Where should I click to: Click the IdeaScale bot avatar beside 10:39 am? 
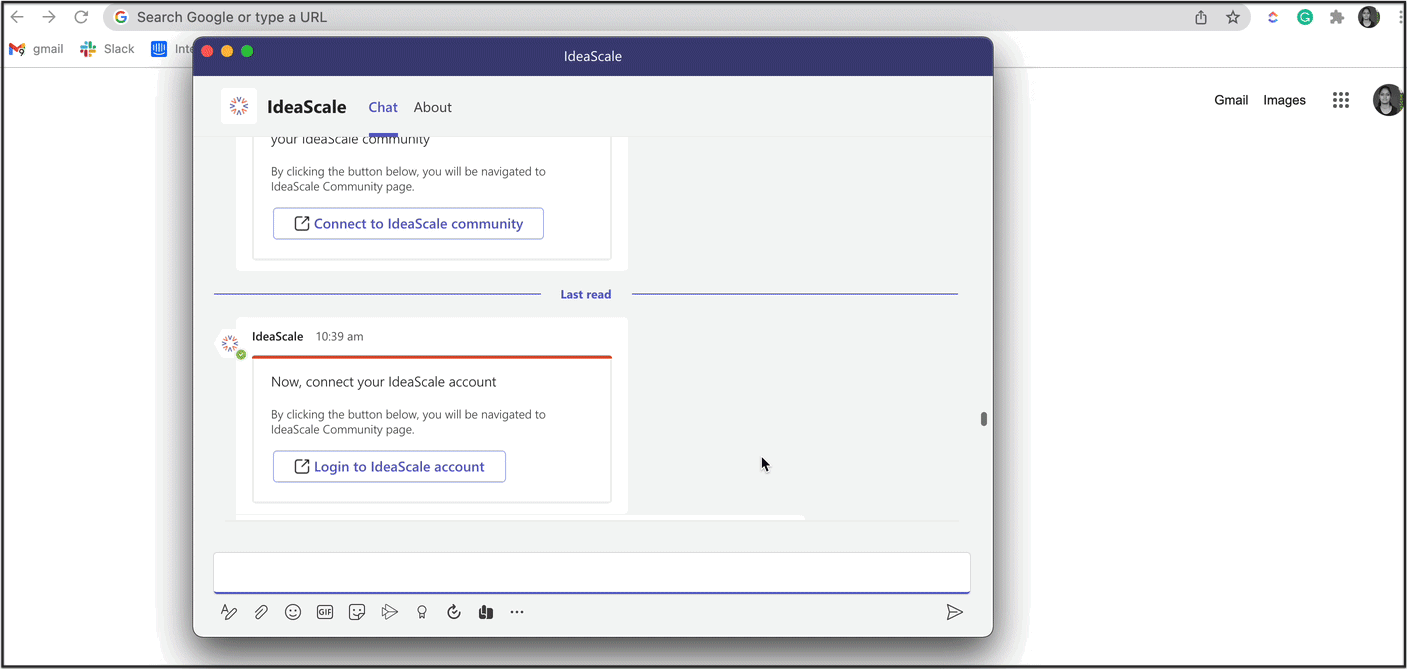pos(230,344)
